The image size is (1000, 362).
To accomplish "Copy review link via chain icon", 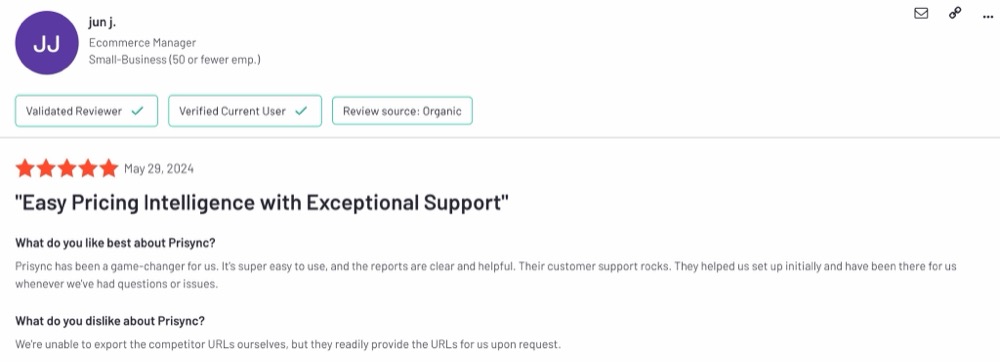I will click(x=955, y=13).
